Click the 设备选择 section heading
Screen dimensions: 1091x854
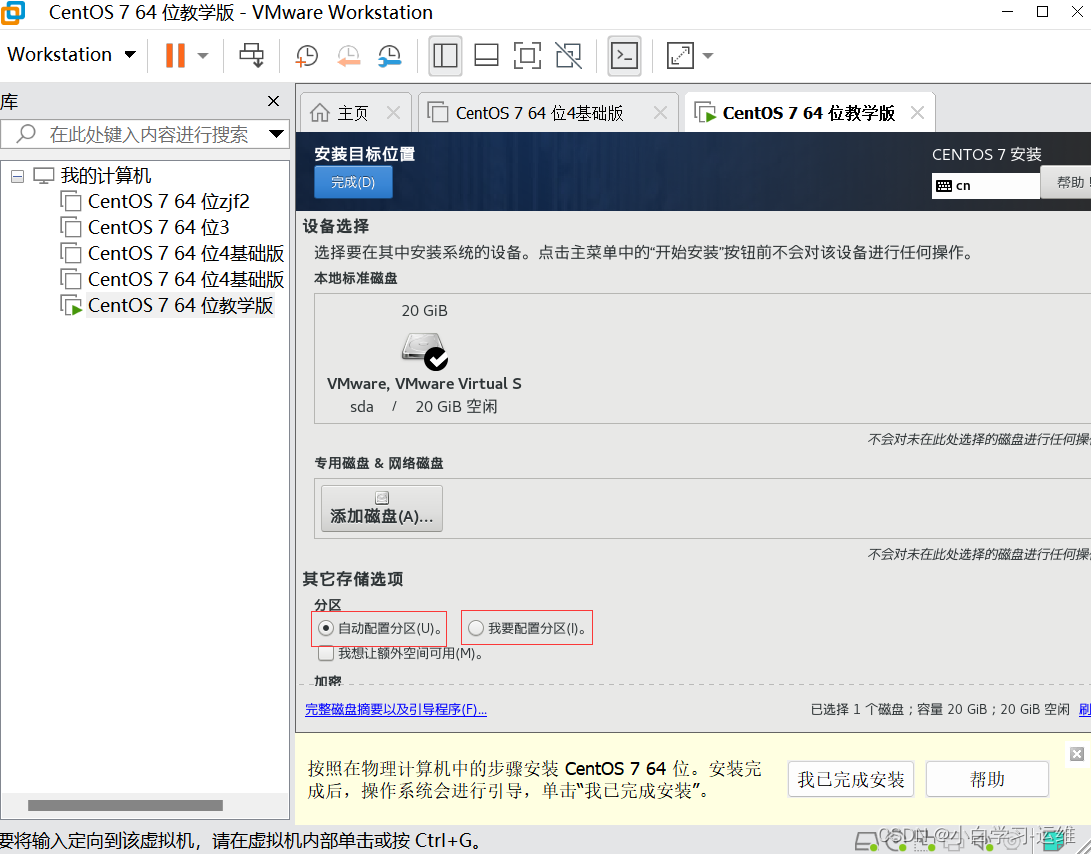(x=336, y=226)
